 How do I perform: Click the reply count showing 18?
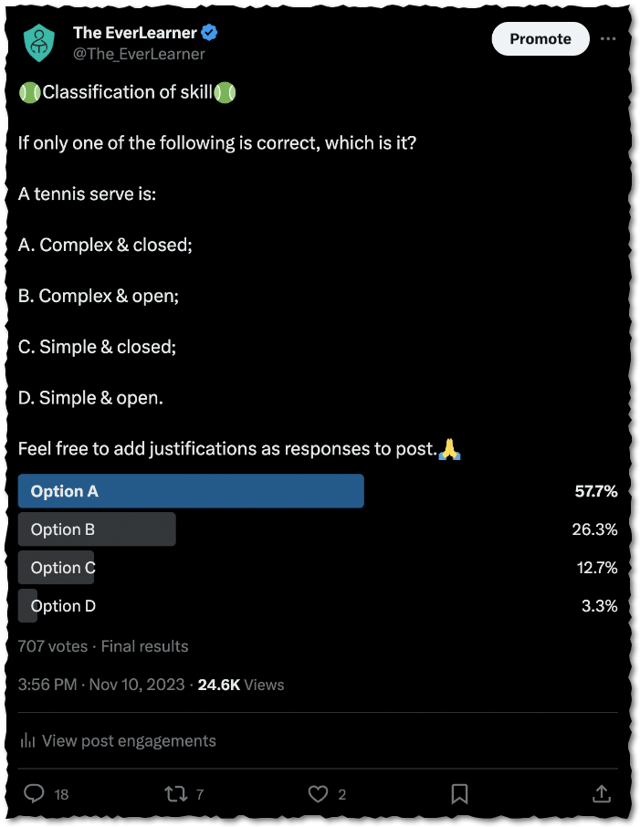coord(60,794)
